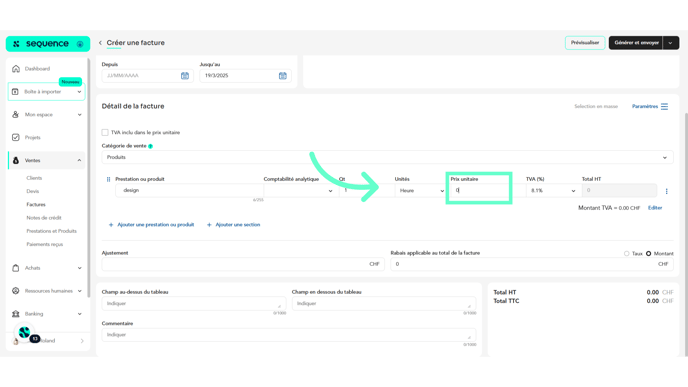
Task: Go to Notes de crédit
Action: 44,218
